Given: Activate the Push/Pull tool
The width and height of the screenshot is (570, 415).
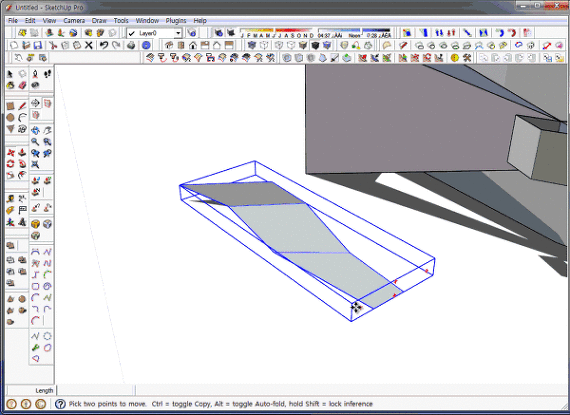Looking at the screenshot, I should (x=22, y=152).
